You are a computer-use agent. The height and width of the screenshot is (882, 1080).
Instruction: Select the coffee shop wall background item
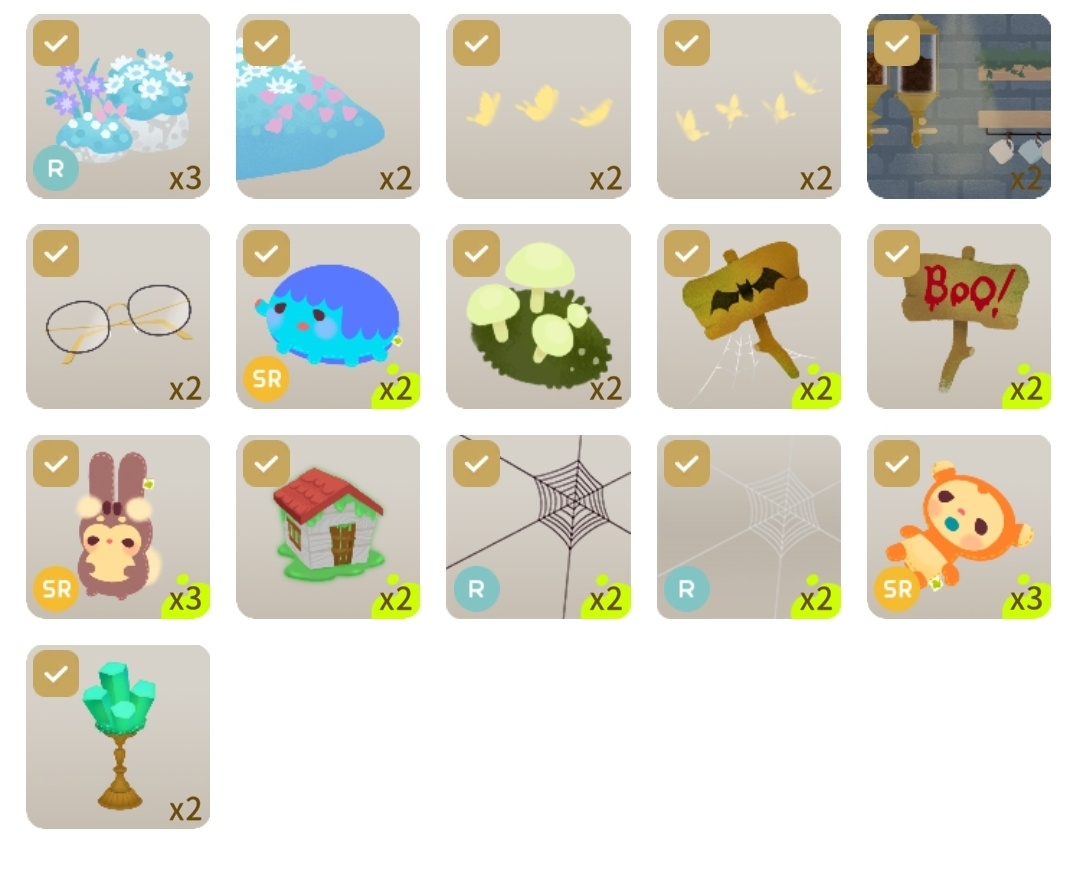tap(959, 106)
